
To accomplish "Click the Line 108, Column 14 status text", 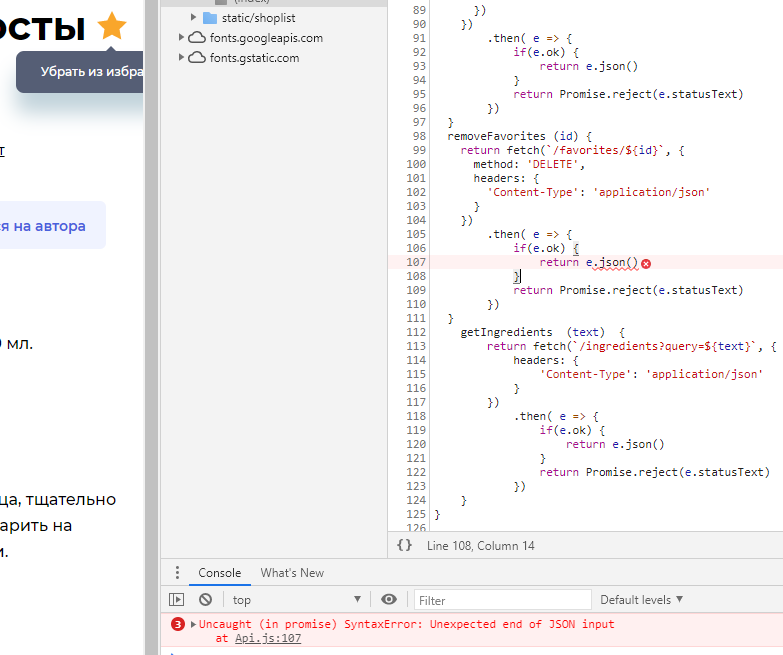I will point(480,546).
